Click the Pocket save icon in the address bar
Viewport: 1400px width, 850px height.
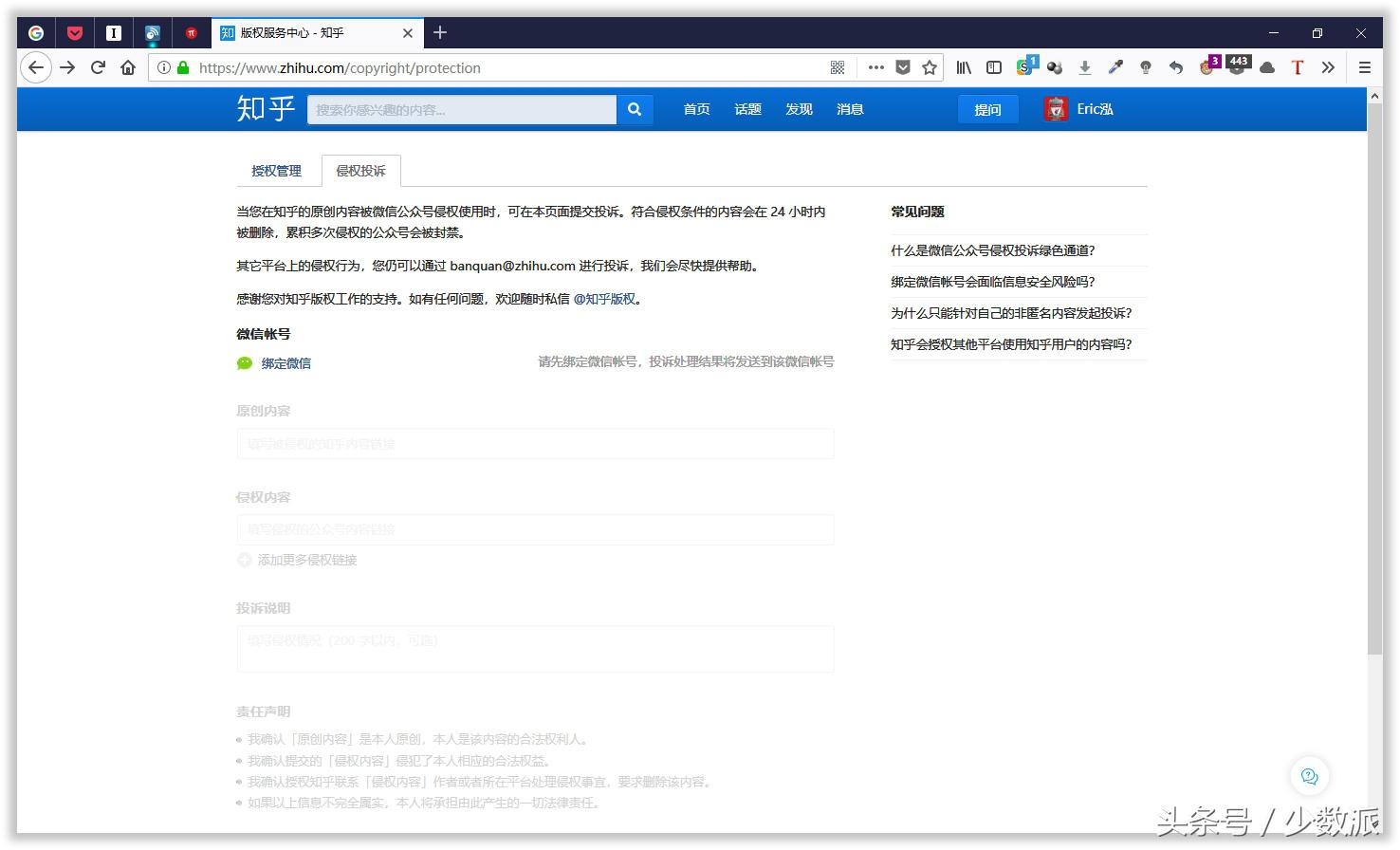(x=902, y=67)
